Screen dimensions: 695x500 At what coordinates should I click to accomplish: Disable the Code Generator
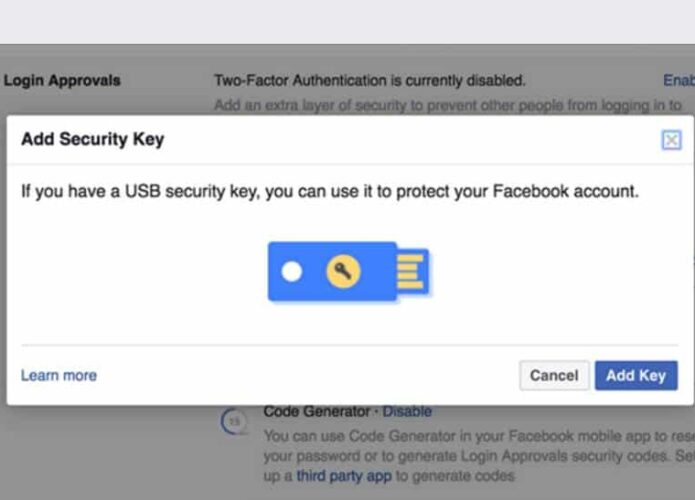coord(407,412)
